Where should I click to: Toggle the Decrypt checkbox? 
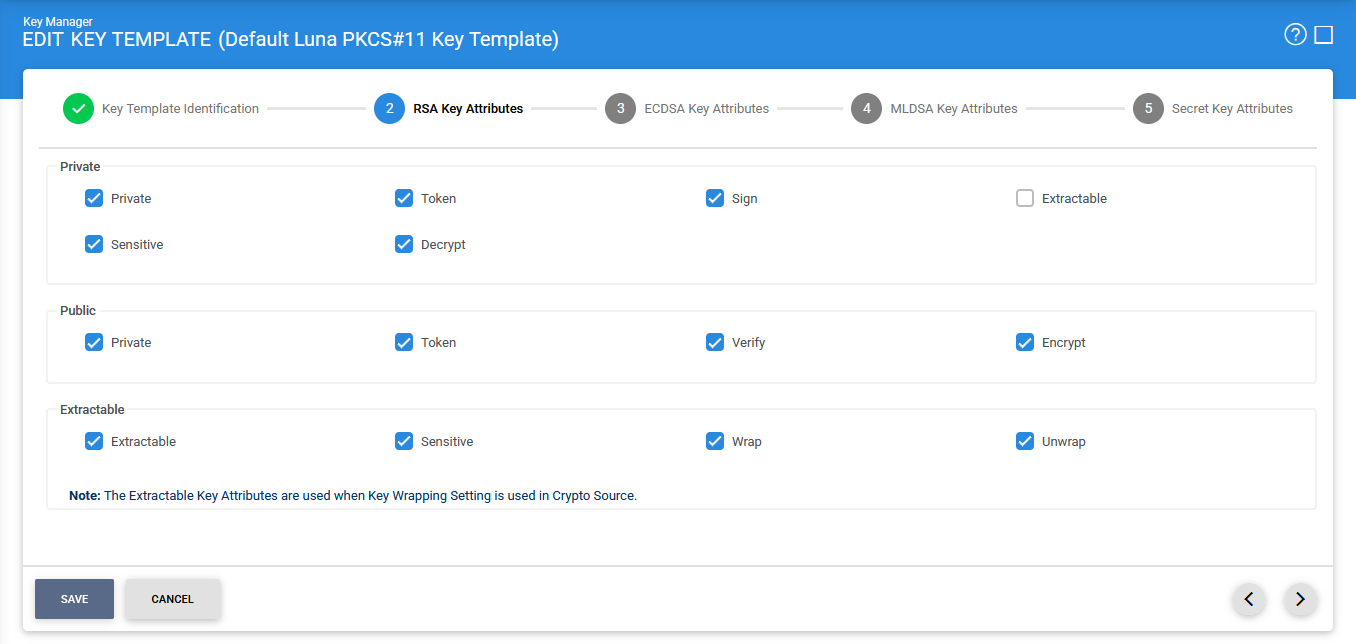coord(404,244)
